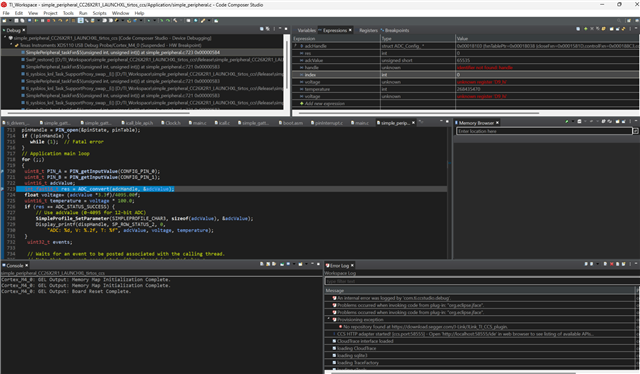Click the Save icon in main toolbar
This screenshot has height=374, width=640.
(x=16, y=20)
